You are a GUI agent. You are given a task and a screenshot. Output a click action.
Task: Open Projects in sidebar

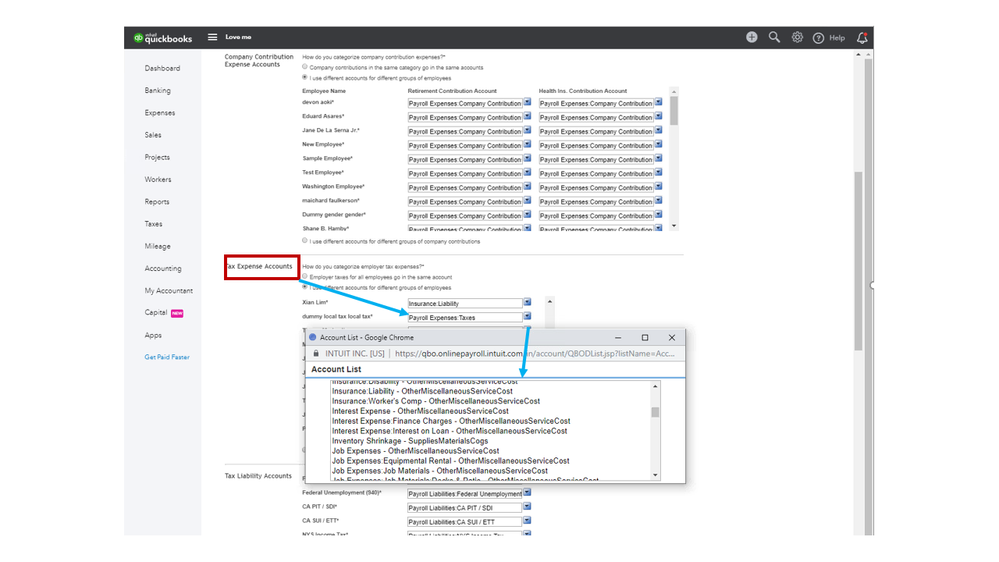[x=157, y=157]
